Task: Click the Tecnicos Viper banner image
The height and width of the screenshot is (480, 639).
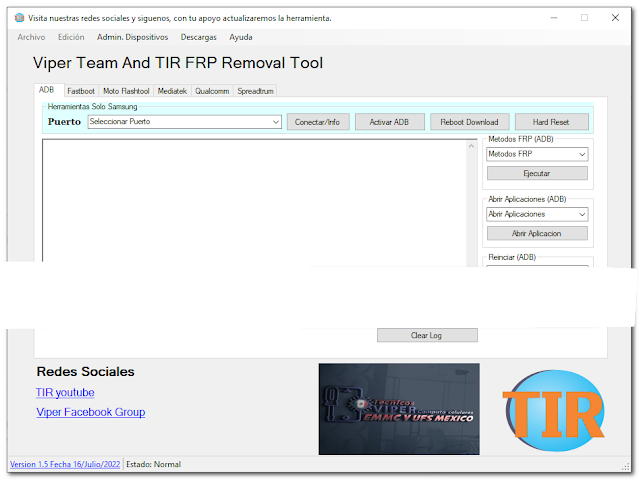Action: click(x=399, y=409)
